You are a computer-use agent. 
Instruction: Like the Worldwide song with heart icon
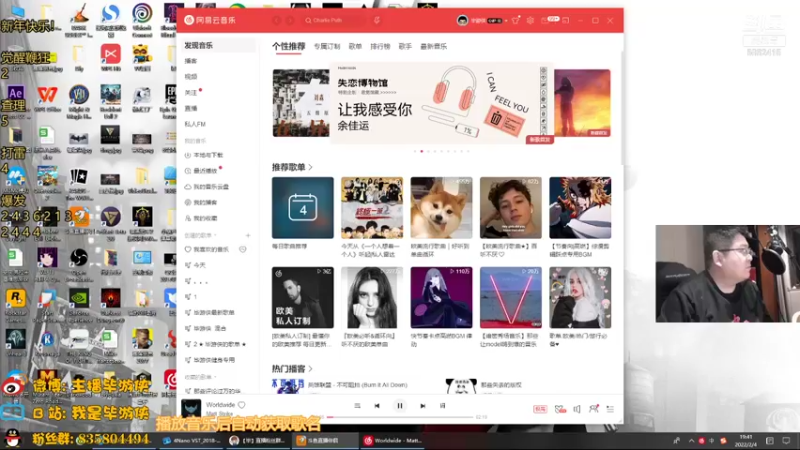(242, 405)
